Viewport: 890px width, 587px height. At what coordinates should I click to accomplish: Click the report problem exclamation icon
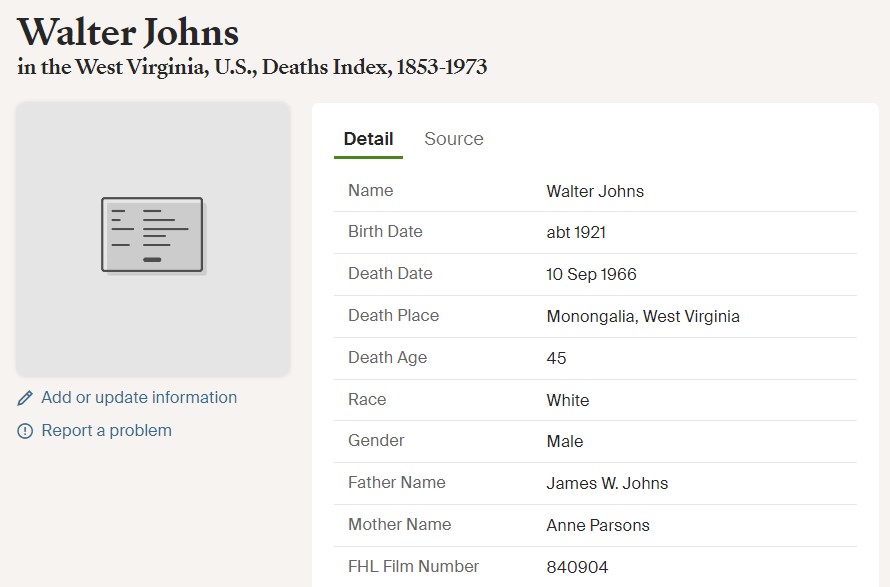[x=25, y=431]
